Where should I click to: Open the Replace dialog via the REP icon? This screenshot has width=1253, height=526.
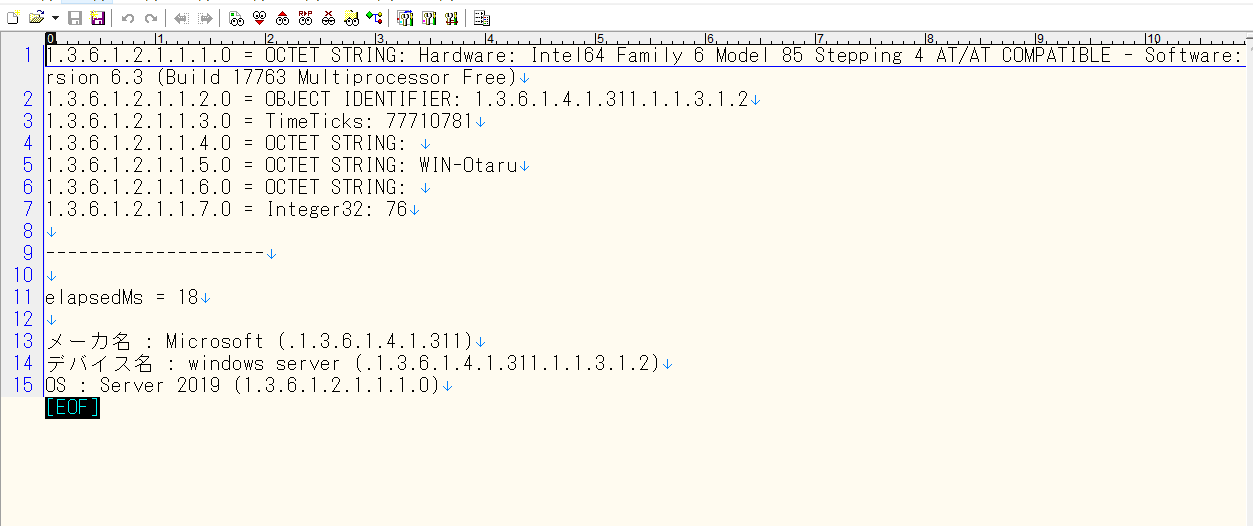coord(305,18)
